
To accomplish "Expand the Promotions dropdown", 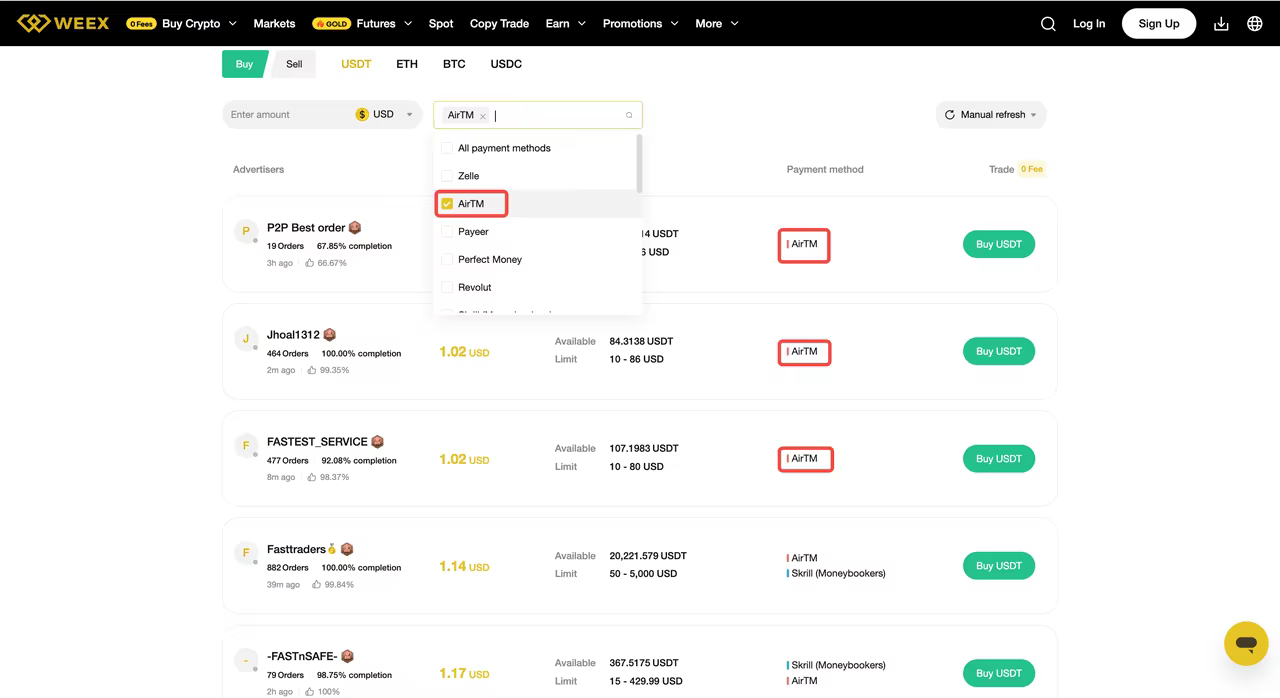I will pyautogui.click(x=641, y=24).
